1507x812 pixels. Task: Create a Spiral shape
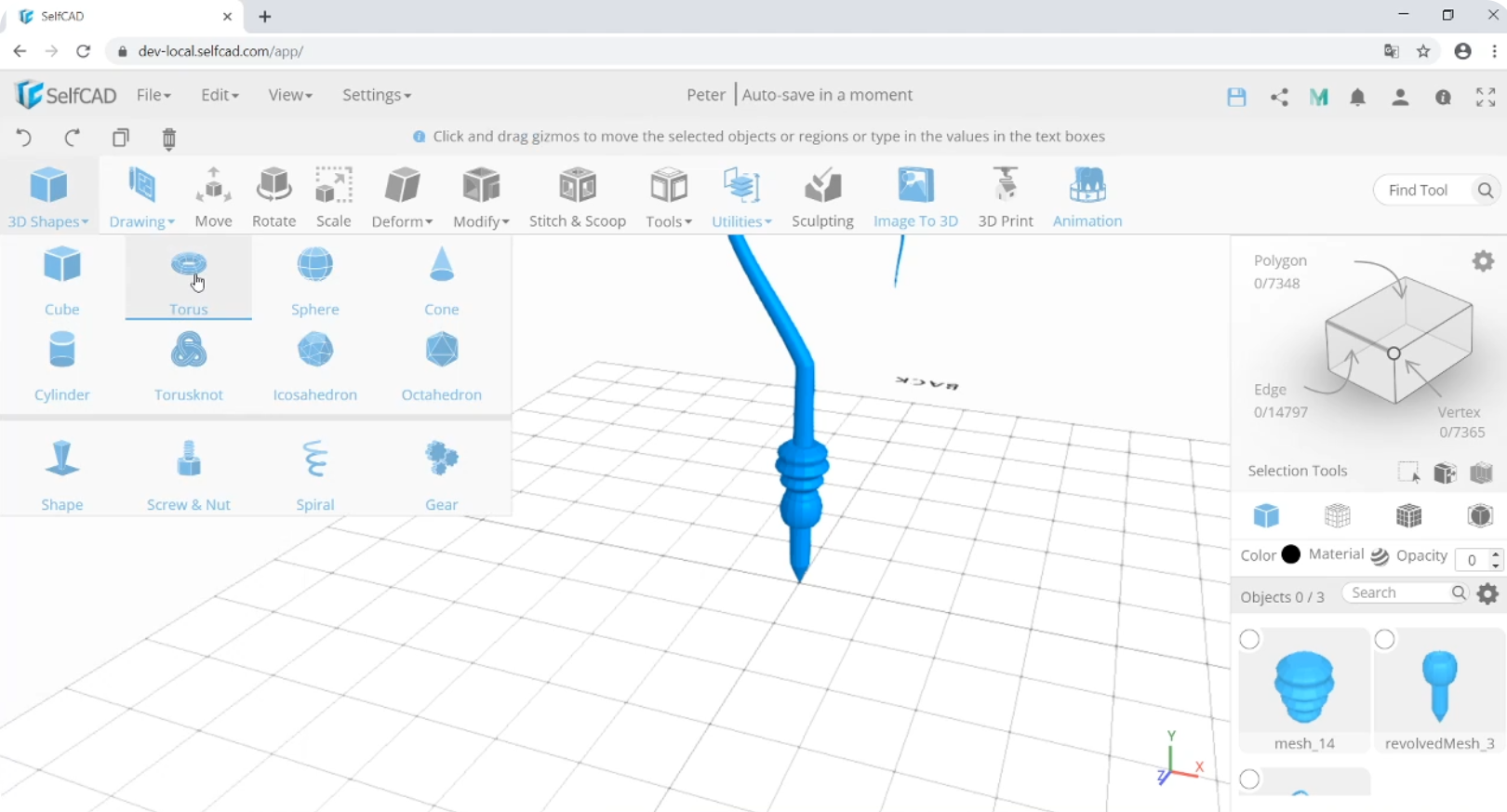315,474
